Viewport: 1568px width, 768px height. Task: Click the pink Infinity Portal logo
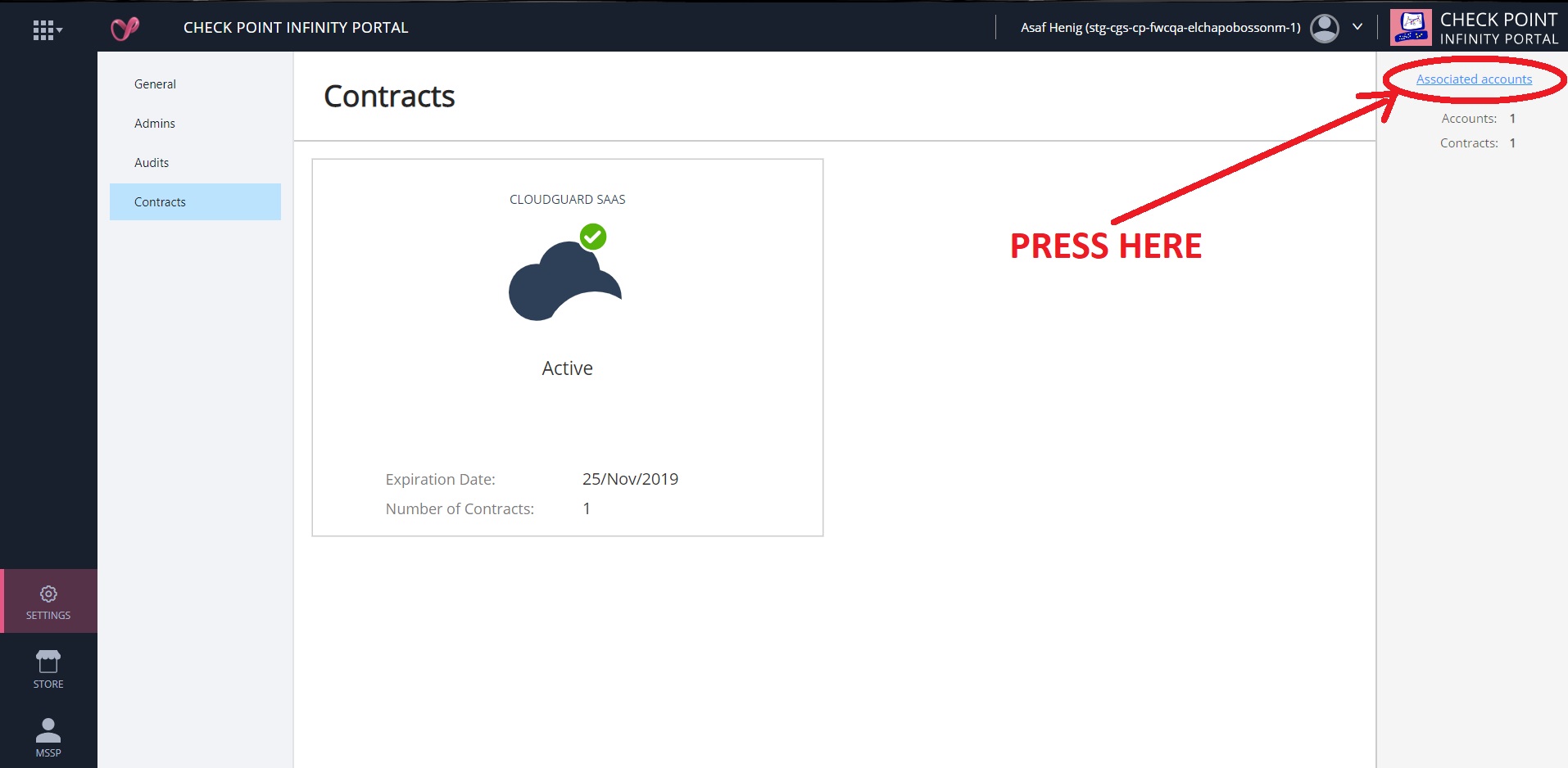coord(125,29)
